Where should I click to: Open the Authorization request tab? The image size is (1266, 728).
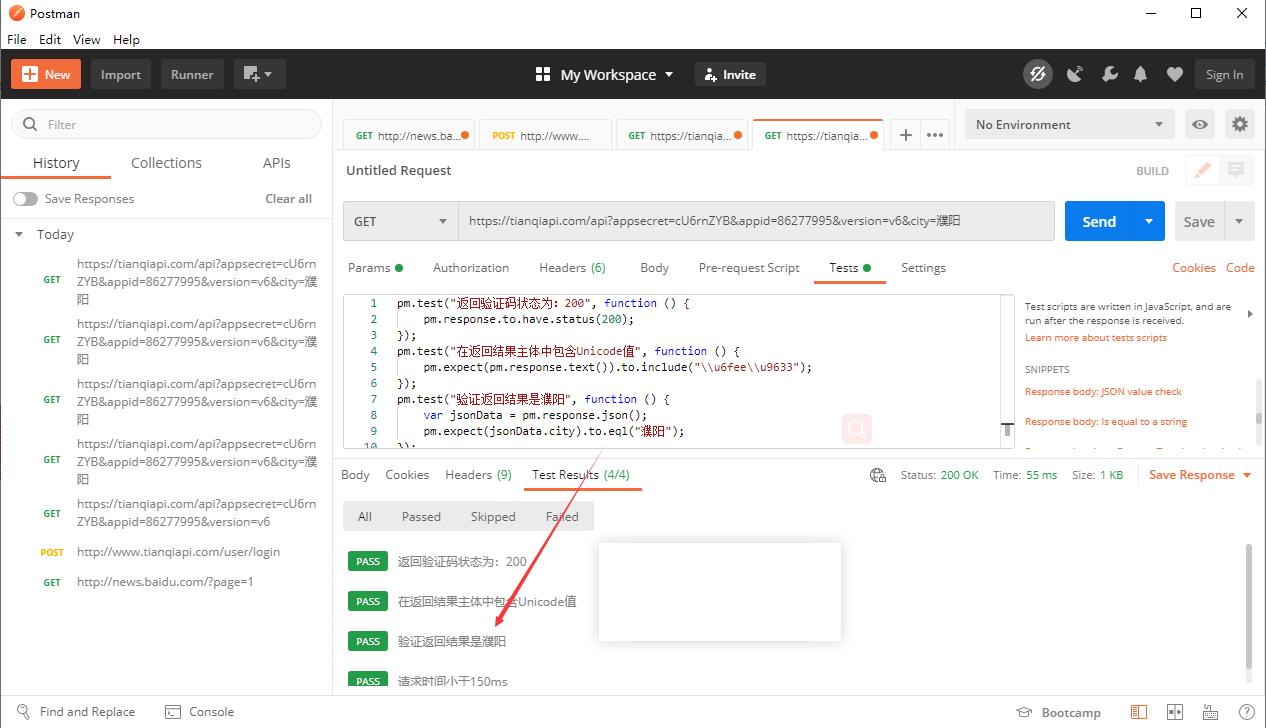[471, 268]
